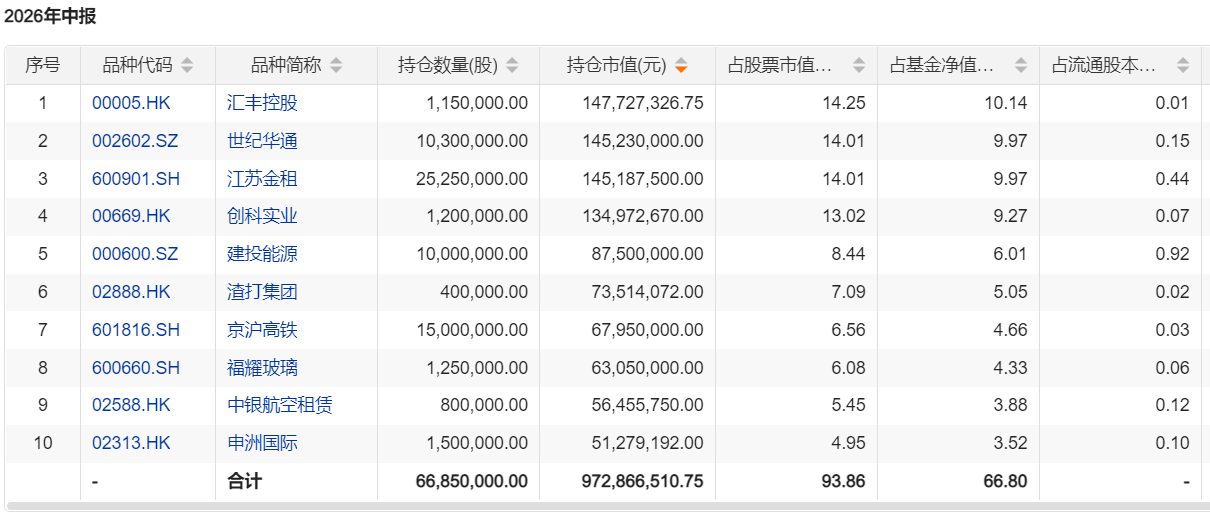The height and width of the screenshot is (518, 1210).
Task: Select the 合计 total row
Action: 603,481
